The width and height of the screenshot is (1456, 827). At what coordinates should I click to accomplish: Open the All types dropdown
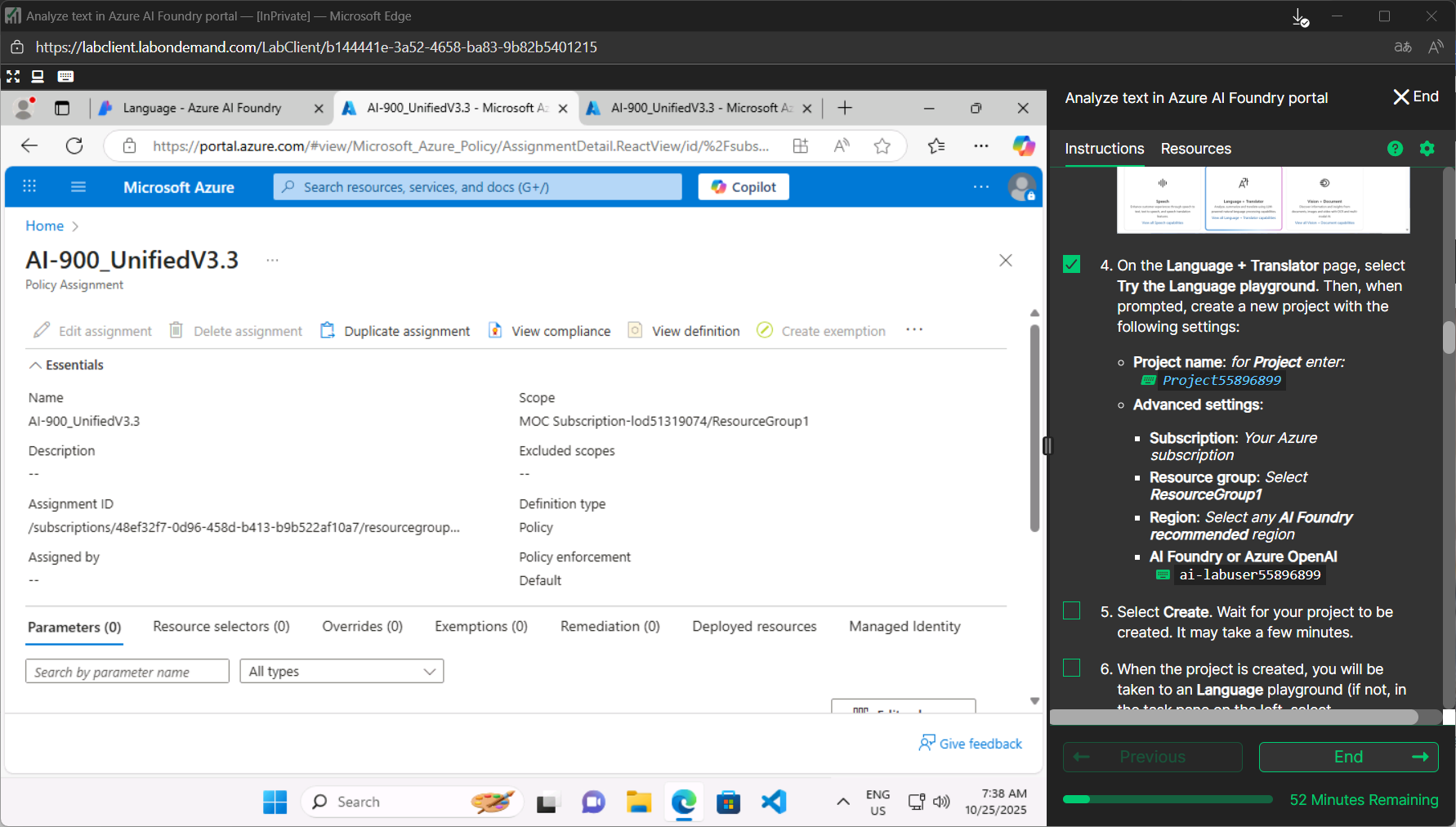coord(342,672)
